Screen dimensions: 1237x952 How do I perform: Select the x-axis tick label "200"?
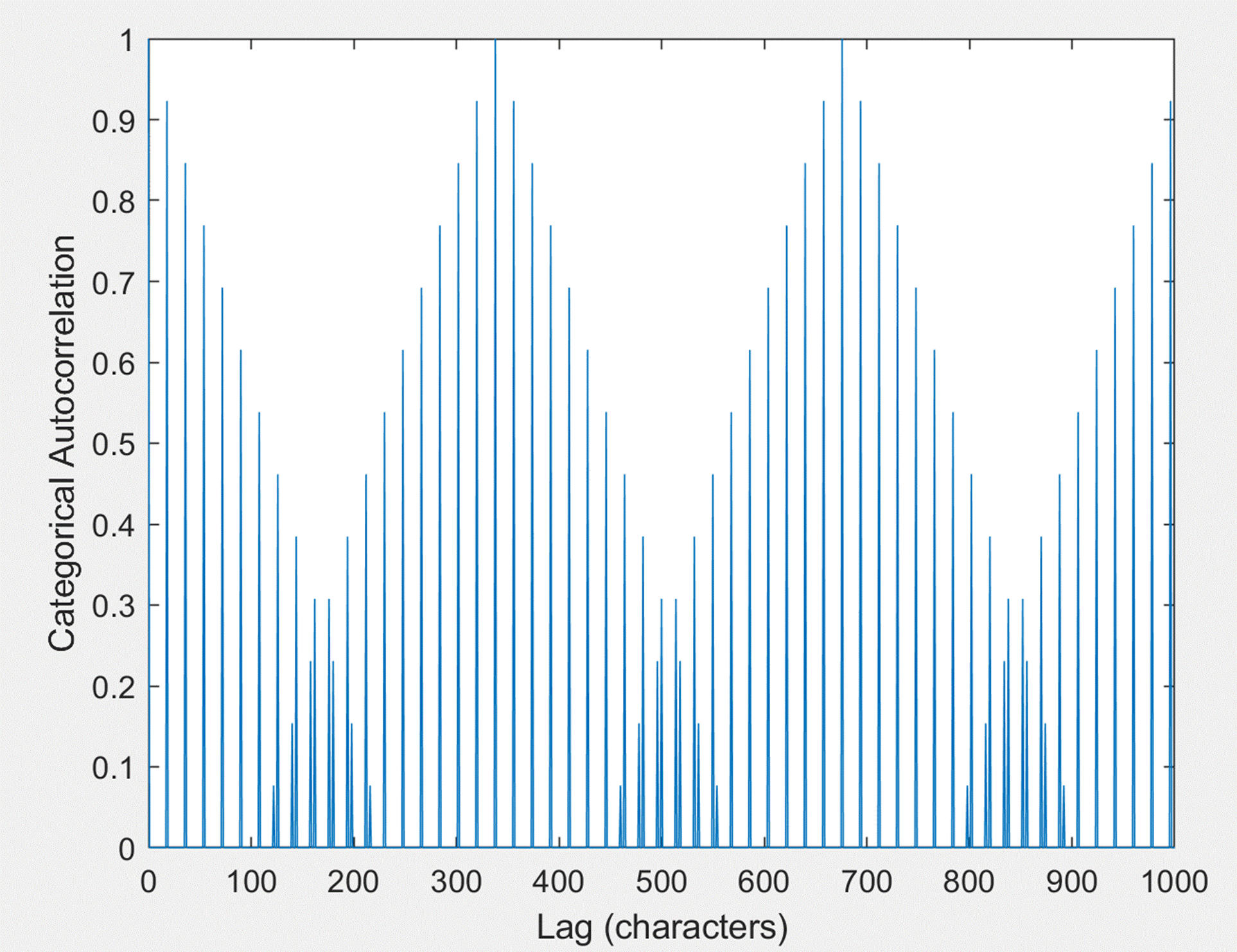click(353, 882)
